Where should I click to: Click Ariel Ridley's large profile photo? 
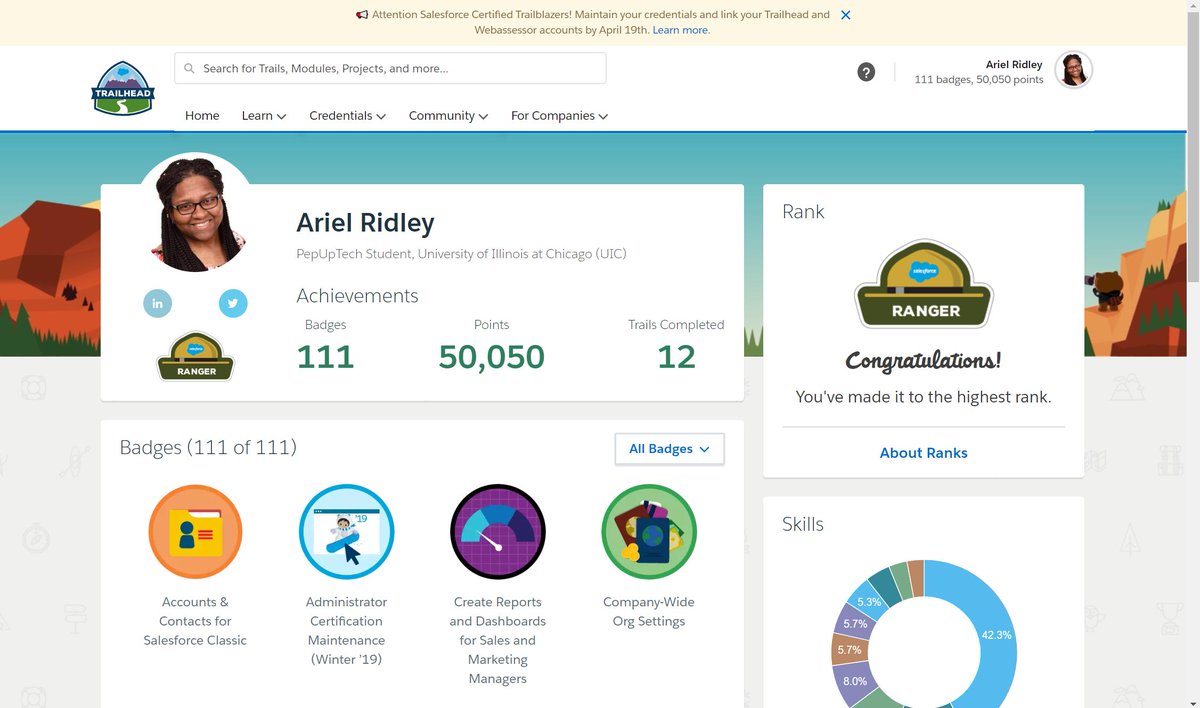click(196, 213)
